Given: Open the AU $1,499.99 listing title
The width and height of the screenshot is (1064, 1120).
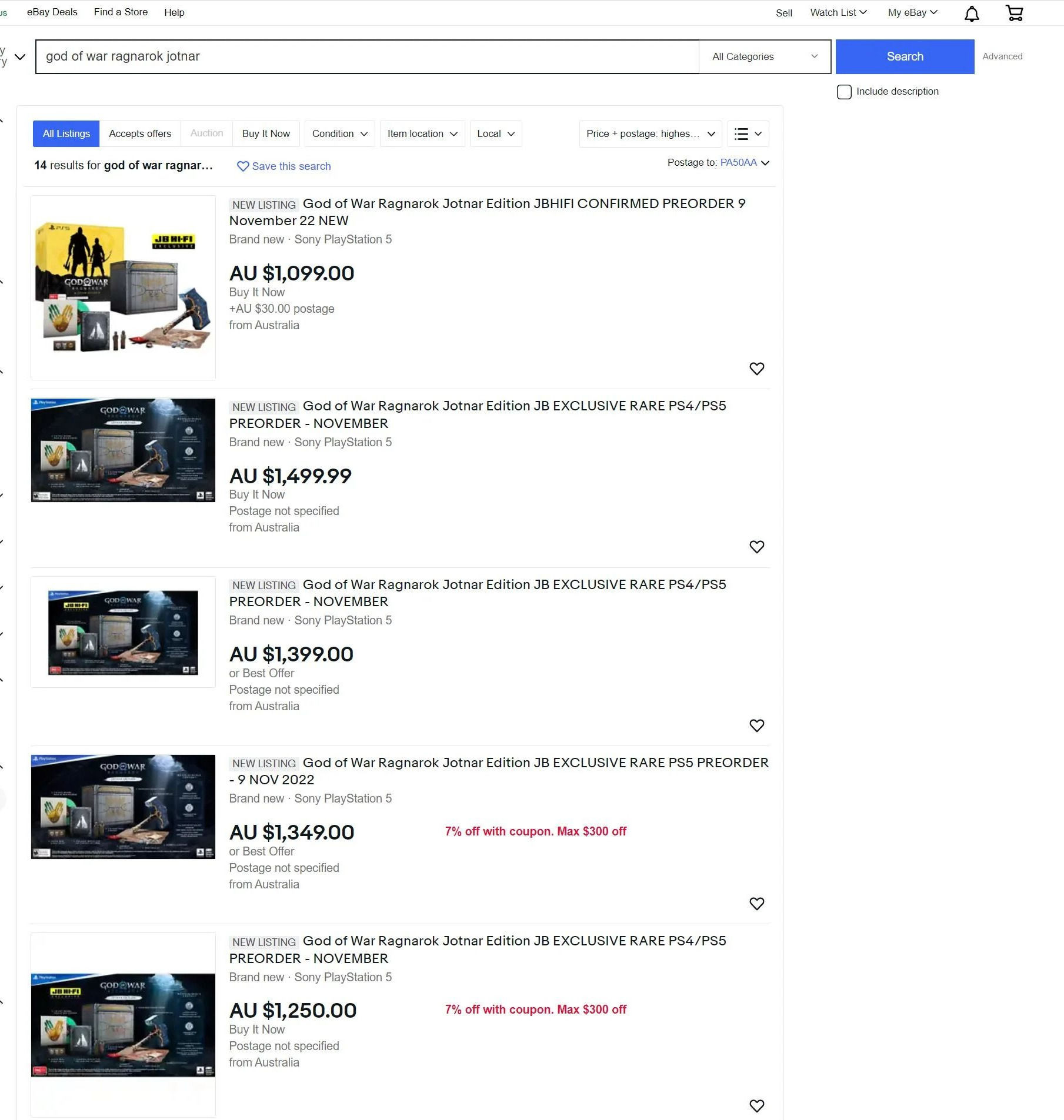Looking at the screenshot, I should (x=478, y=414).
